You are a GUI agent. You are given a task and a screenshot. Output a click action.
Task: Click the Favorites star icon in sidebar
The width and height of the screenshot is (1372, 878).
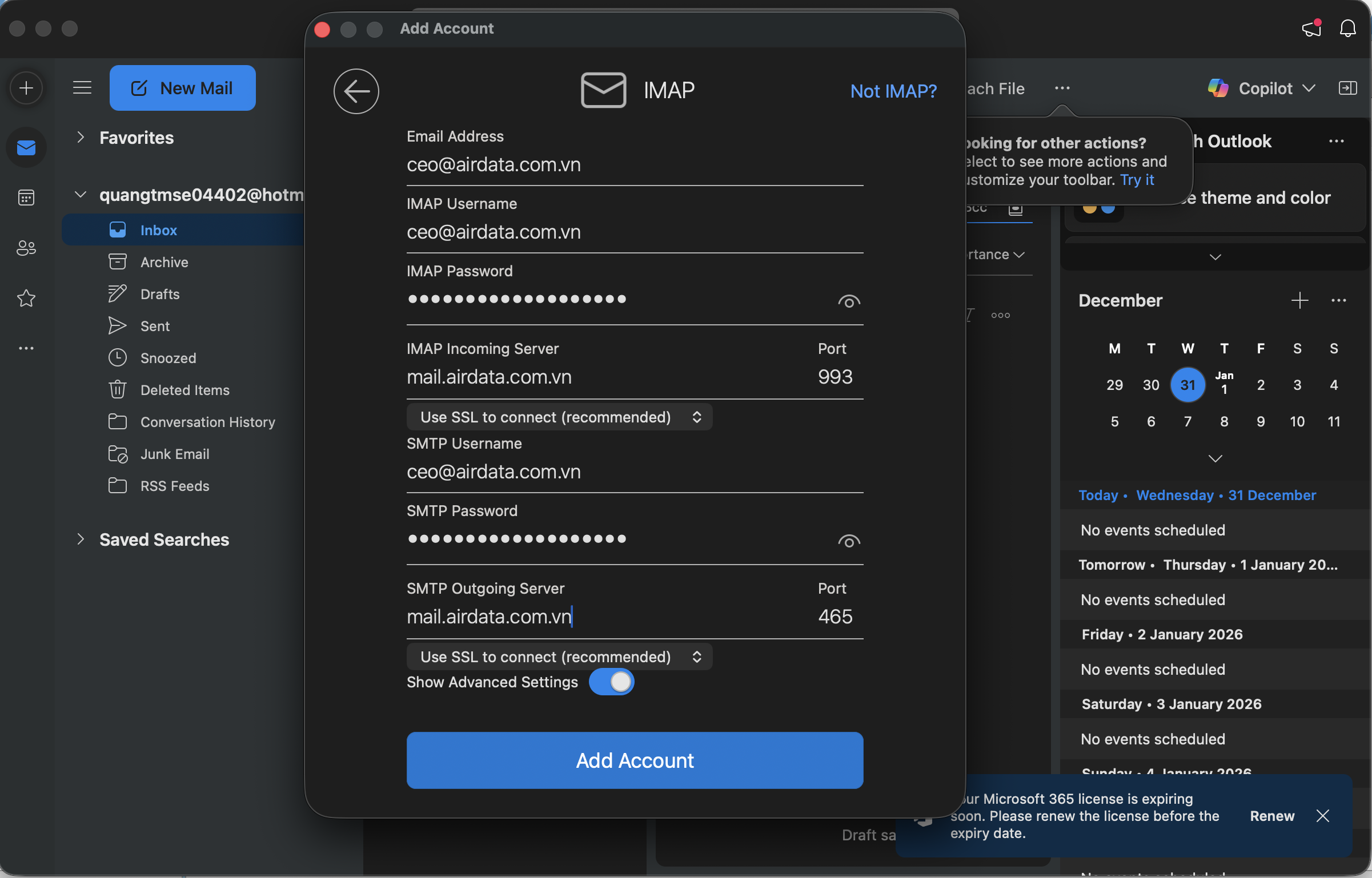tap(26, 298)
